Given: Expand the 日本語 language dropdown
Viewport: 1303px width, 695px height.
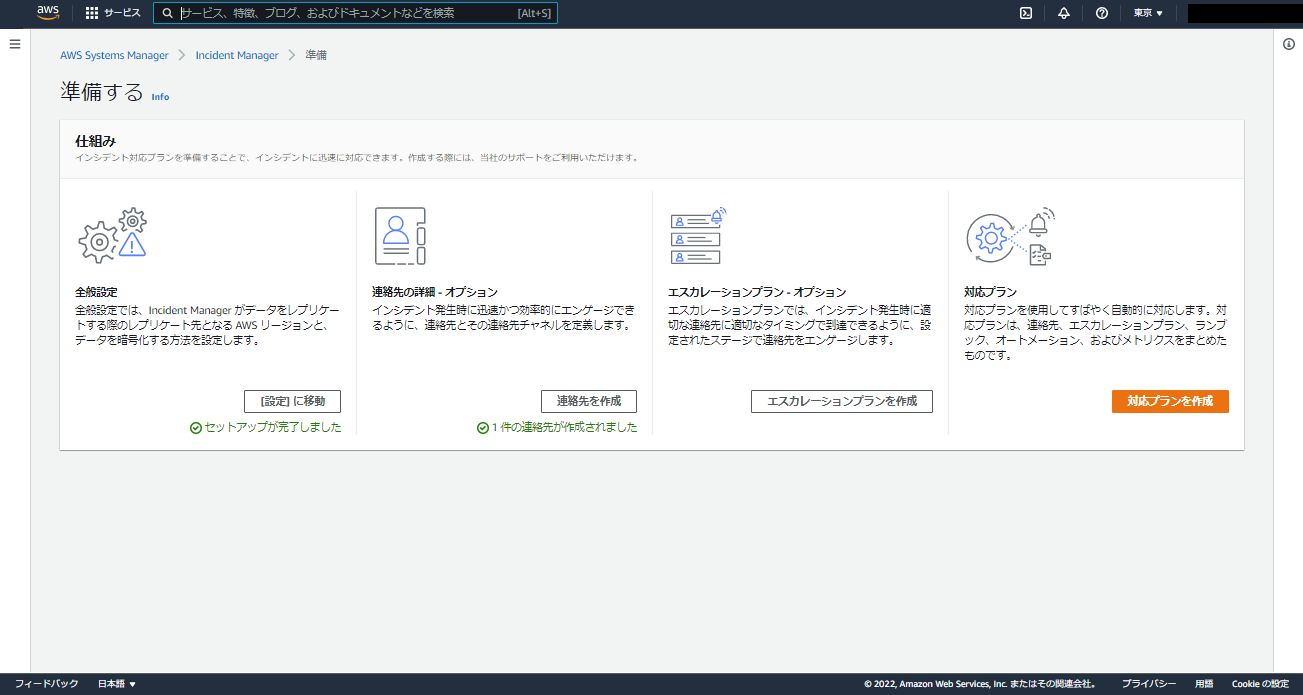Looking at the screenshot, I should pos(116,684).
